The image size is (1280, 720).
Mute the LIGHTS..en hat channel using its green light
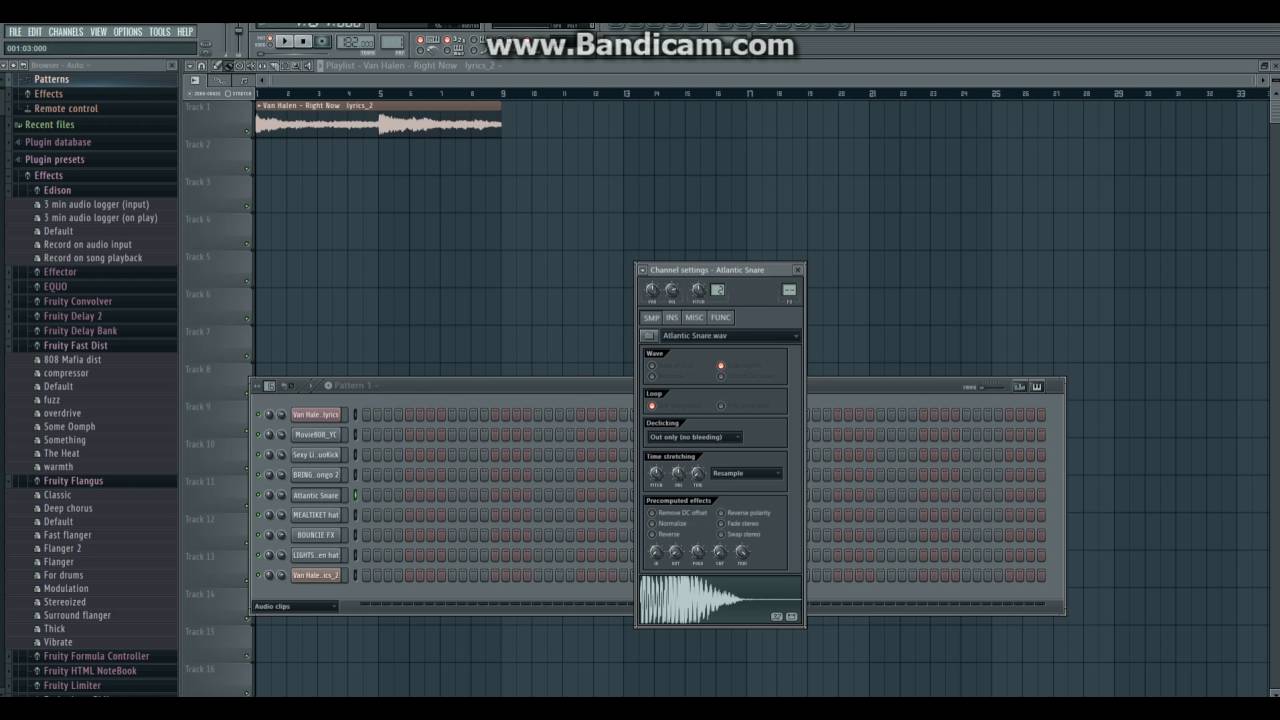tap(258, 555)
